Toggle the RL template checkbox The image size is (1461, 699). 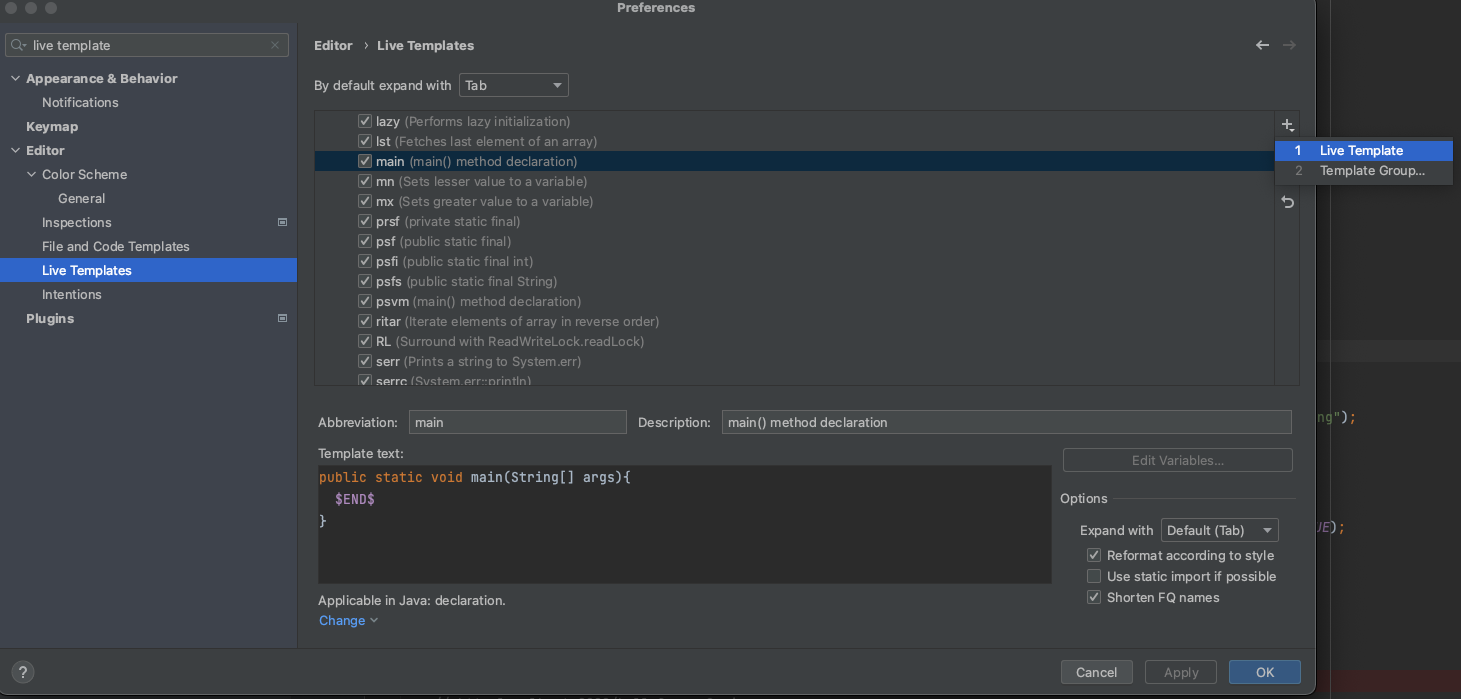(x=365, y=341)
